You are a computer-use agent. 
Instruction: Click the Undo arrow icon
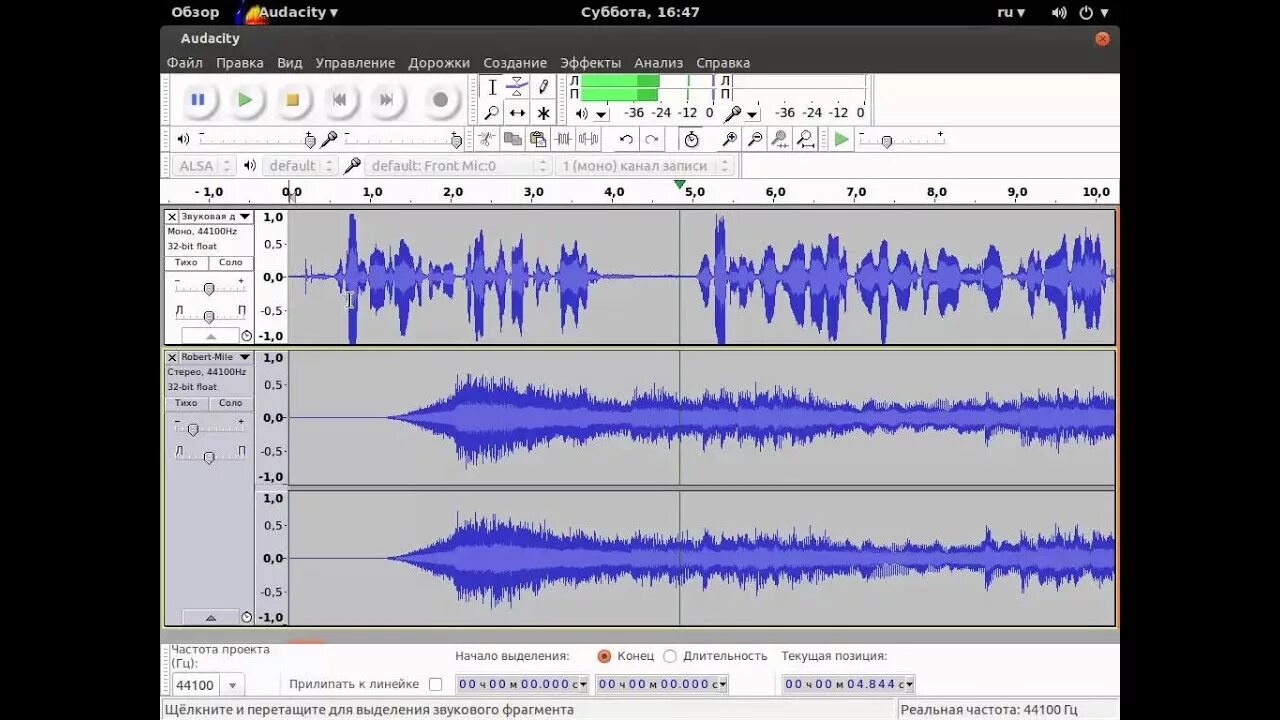(626, 140)
